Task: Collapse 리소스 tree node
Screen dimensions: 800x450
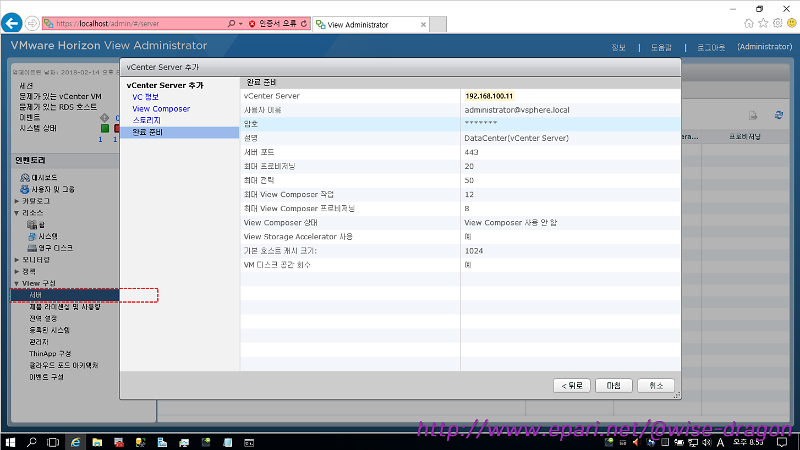Action: coord(17,213)
